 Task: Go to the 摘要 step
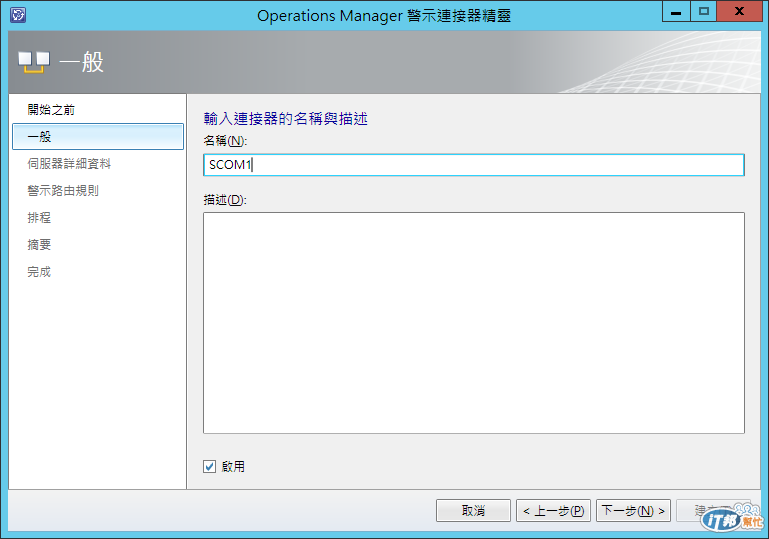click(x=39, y=245)
